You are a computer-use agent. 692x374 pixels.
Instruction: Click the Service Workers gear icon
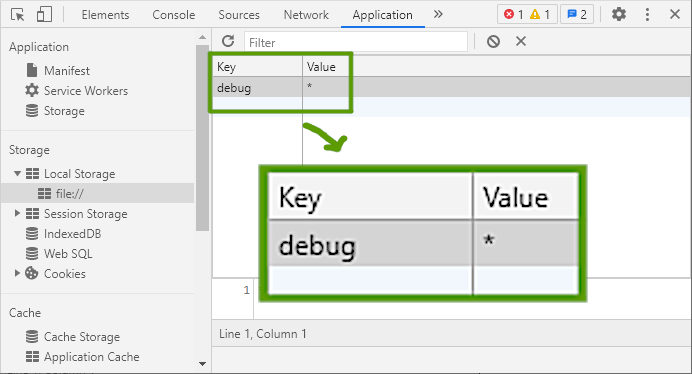point(32,91)
